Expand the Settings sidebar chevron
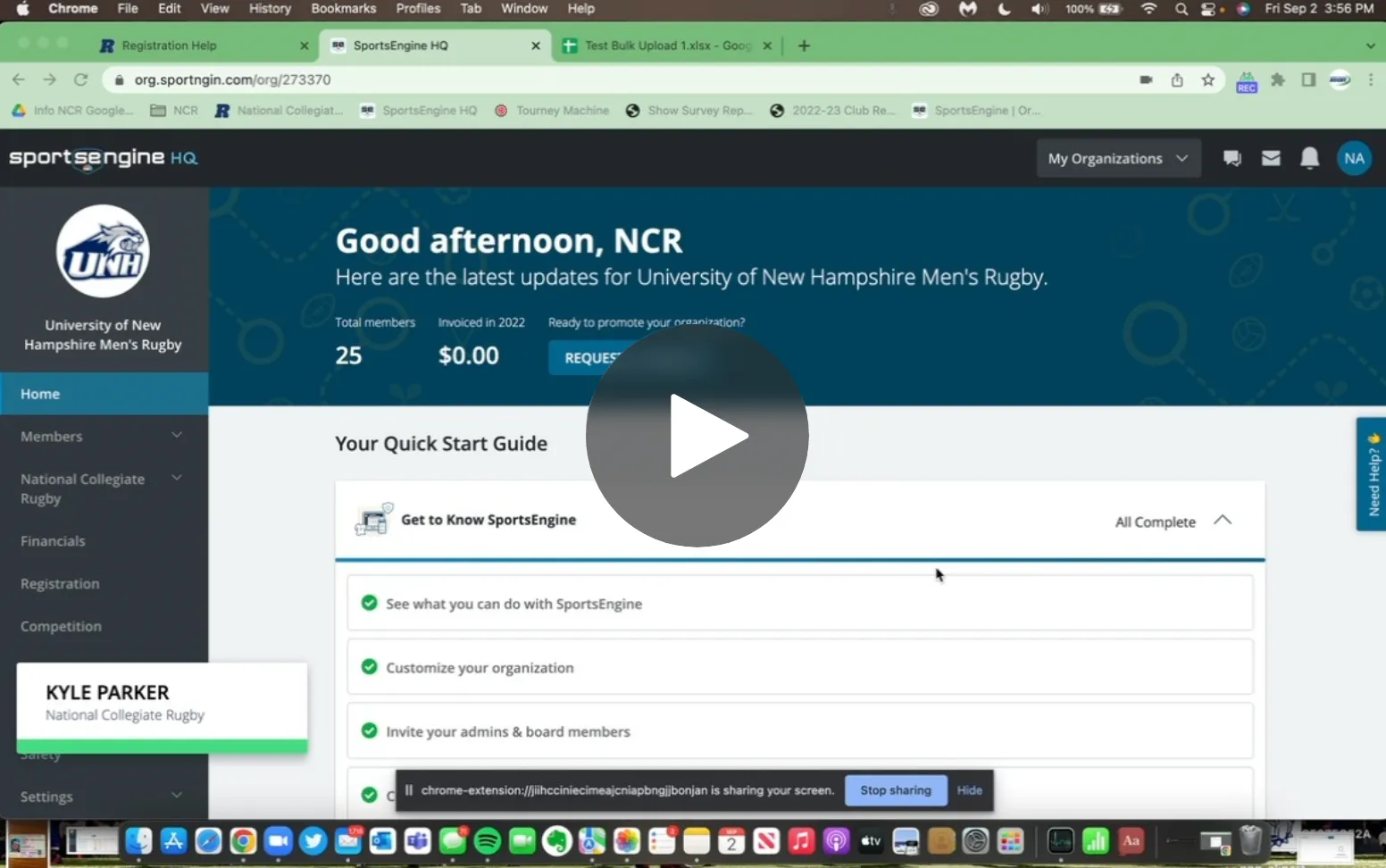 tap(177, 795)
